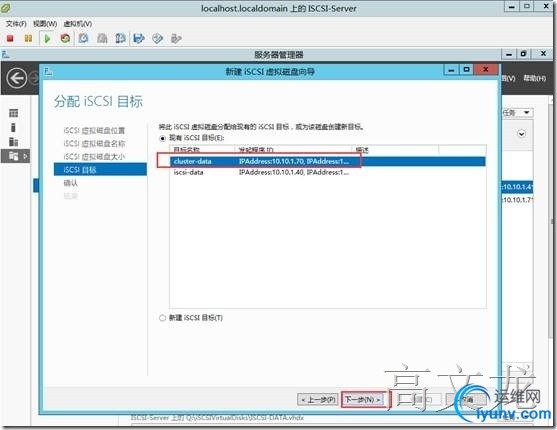Click the 确认 wizard step

[x=70, y=183]
